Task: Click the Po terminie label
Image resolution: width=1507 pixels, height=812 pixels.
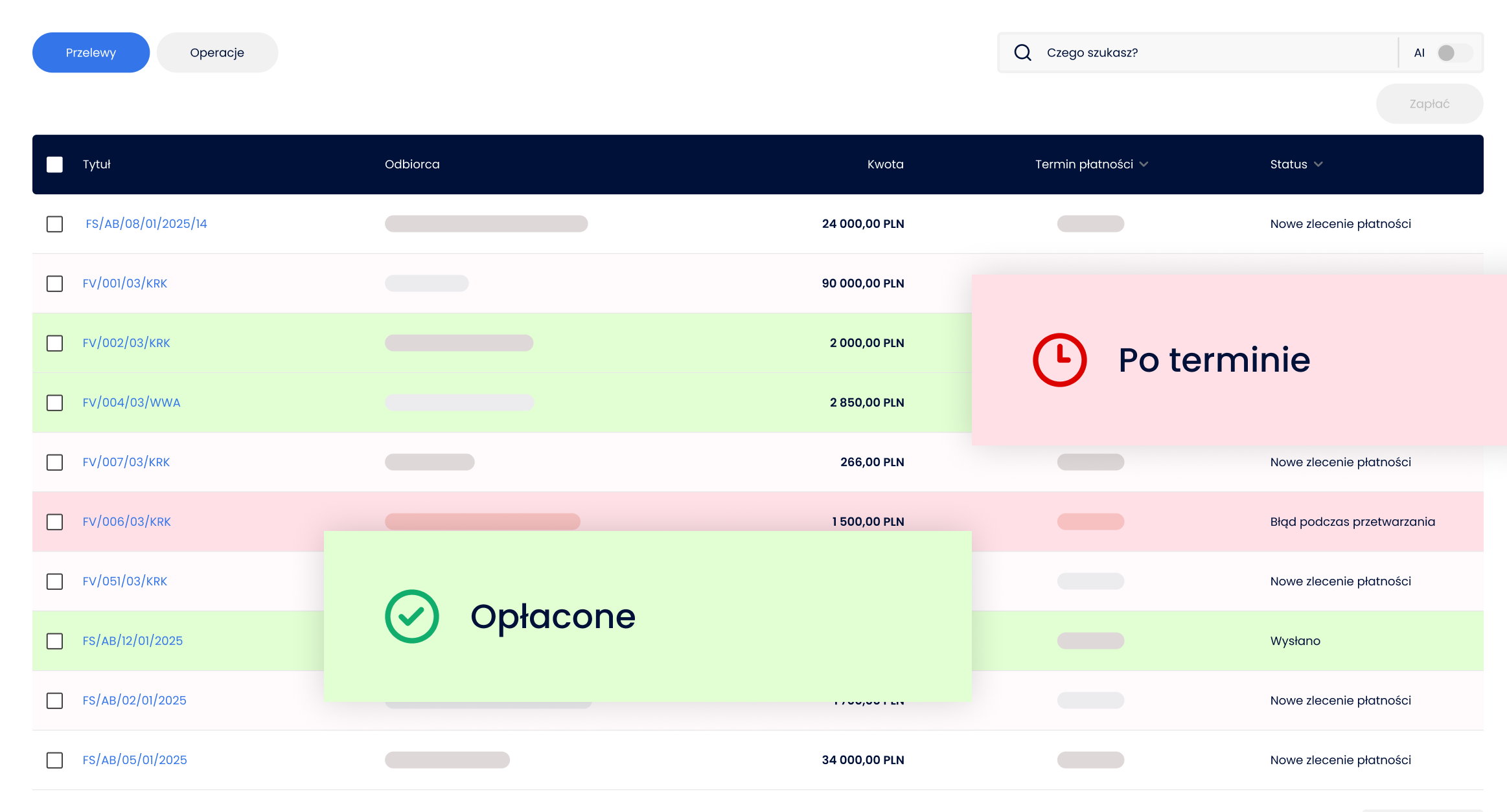Action: (1214, 360)
